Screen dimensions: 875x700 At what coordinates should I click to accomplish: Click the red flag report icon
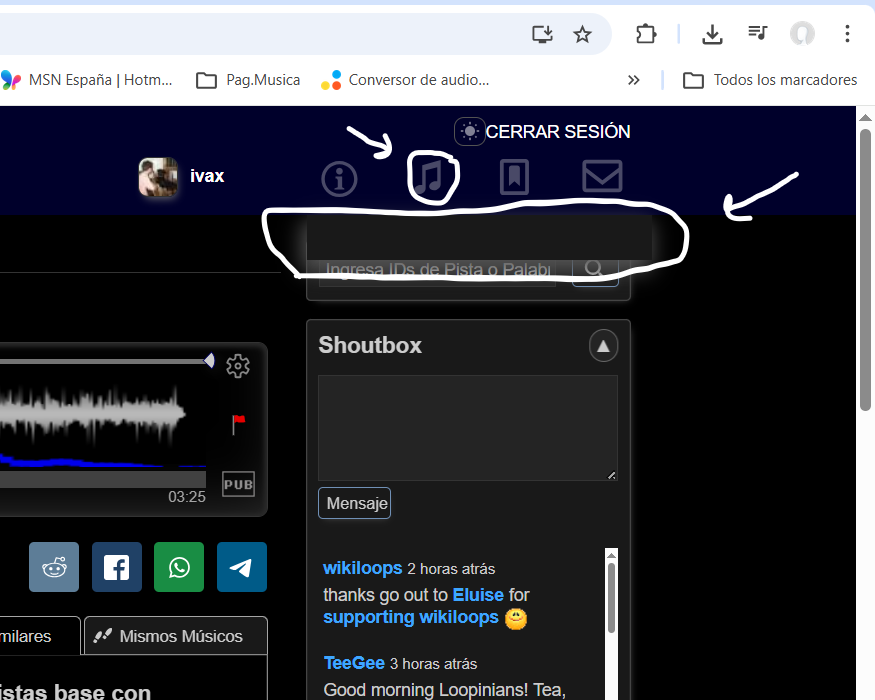coord(238,424)
